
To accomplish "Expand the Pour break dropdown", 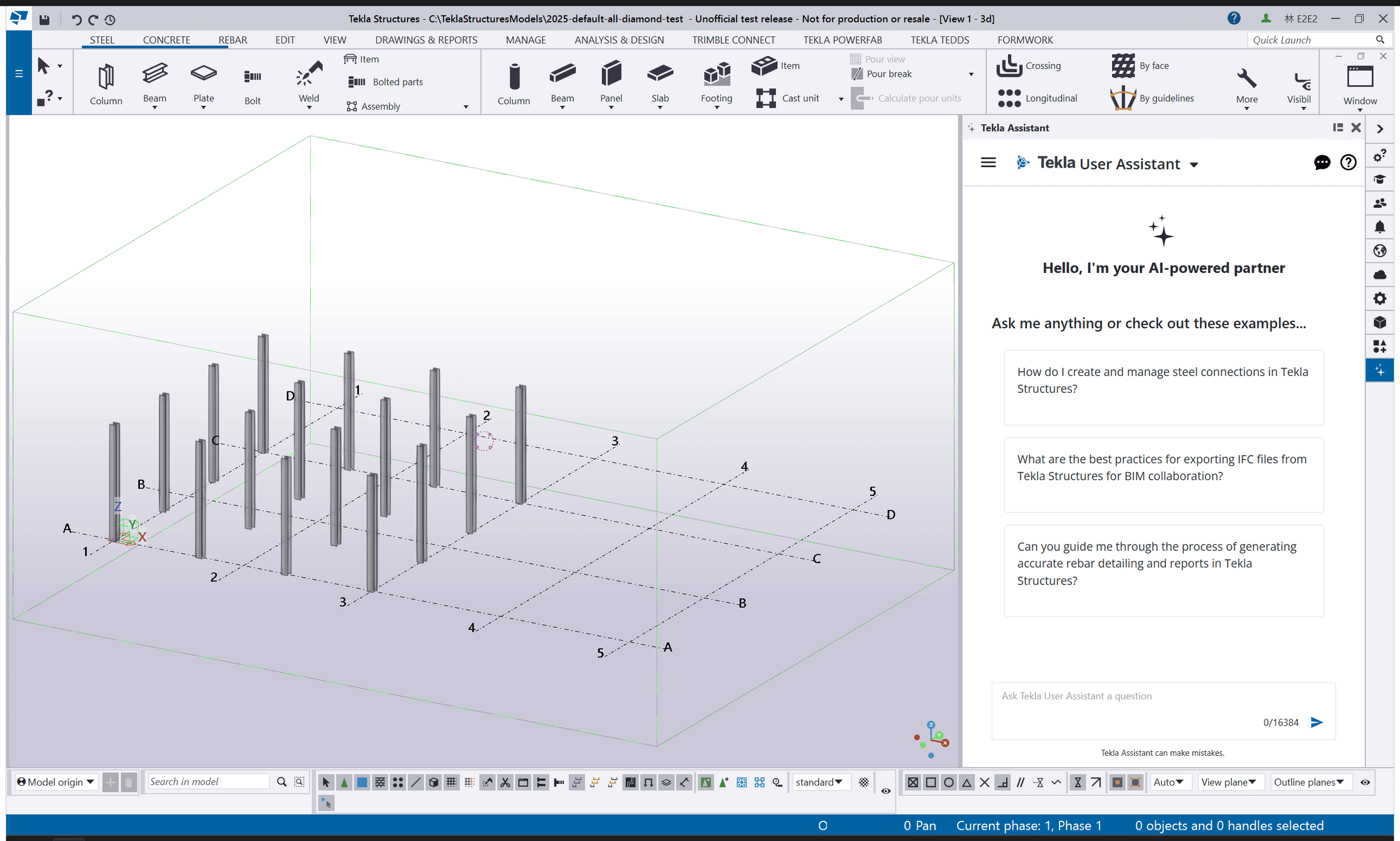I will [971, 73].
